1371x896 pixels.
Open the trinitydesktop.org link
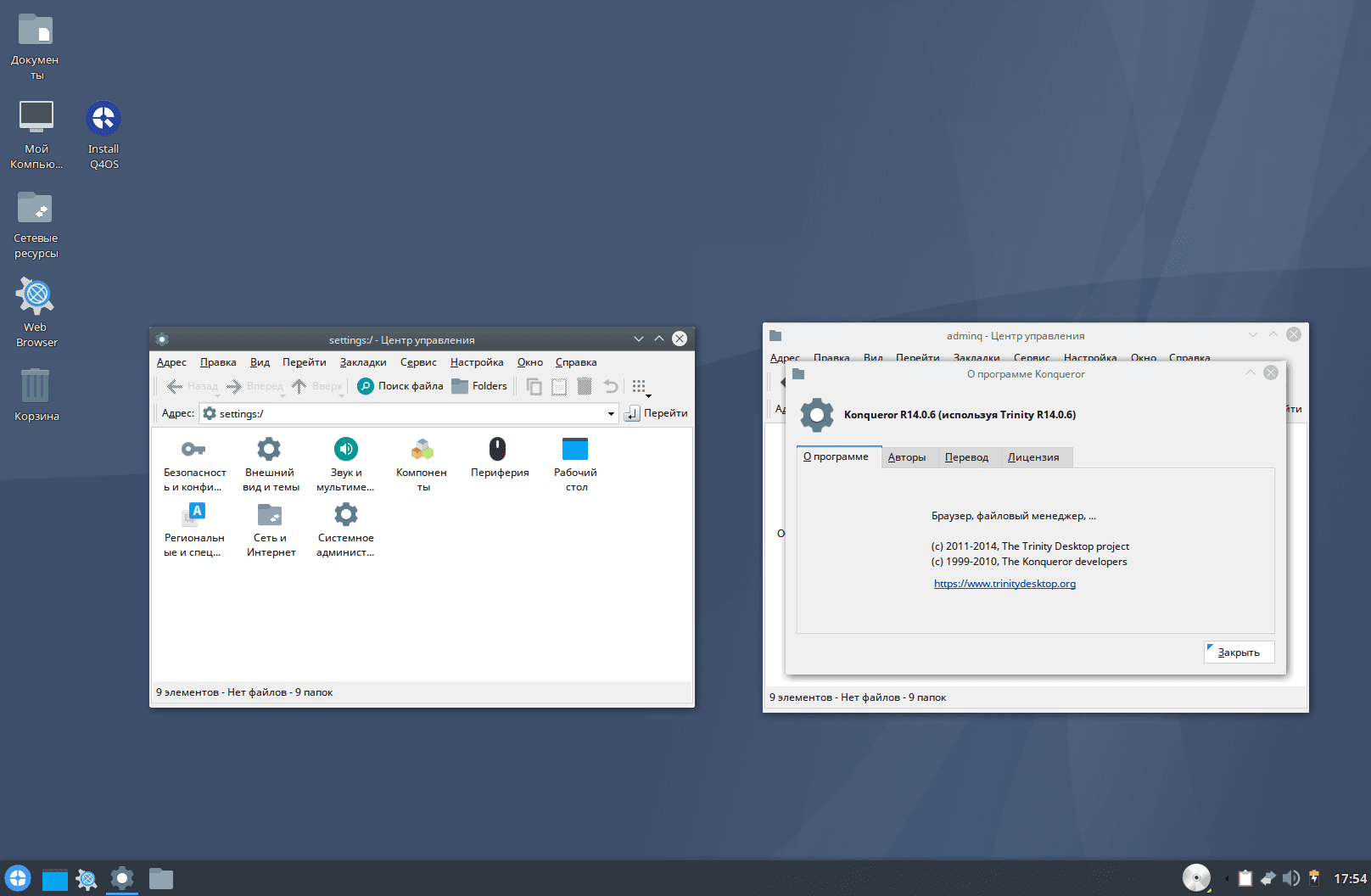pyautogui.click(x=1004, y=584)
